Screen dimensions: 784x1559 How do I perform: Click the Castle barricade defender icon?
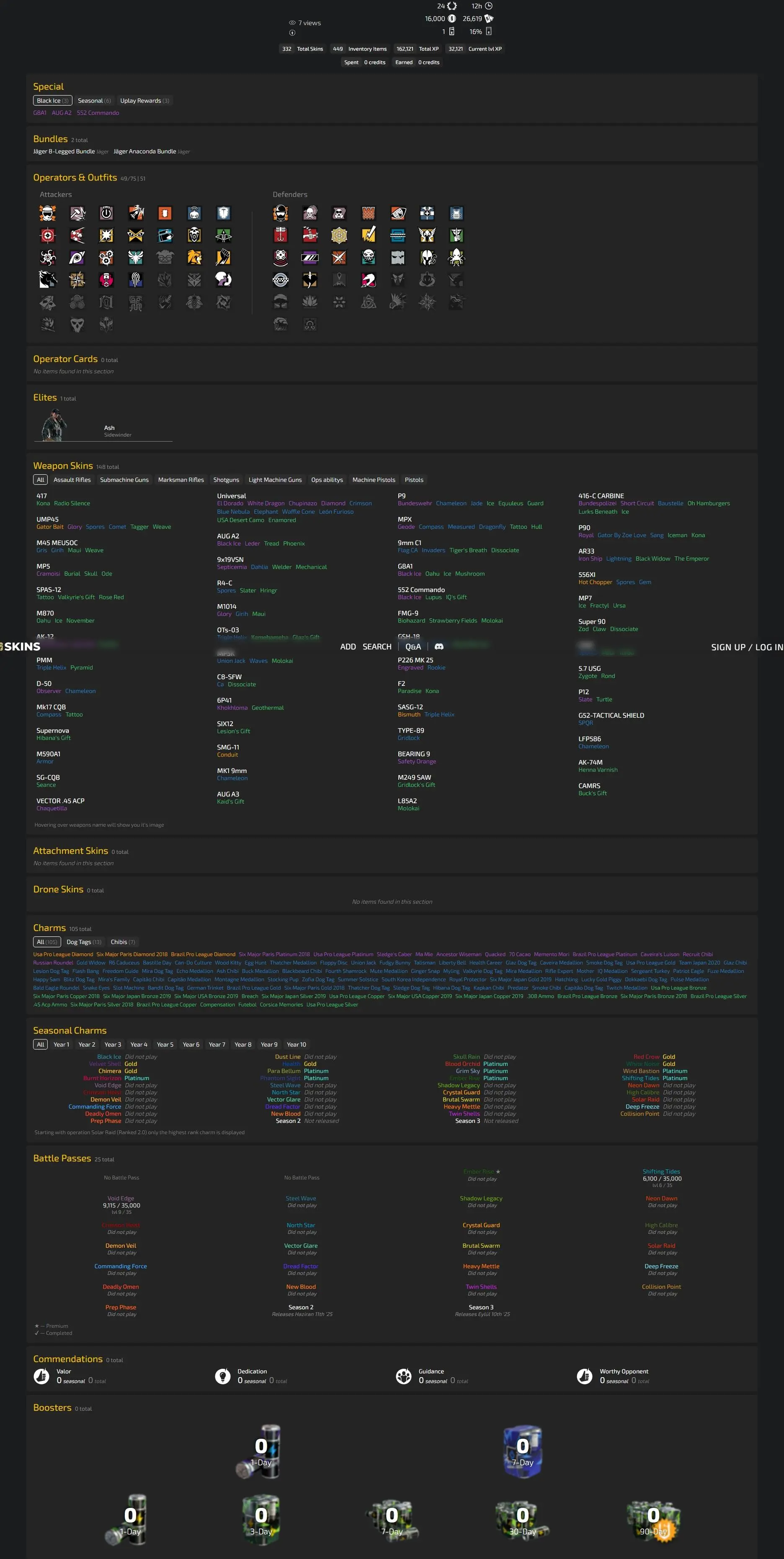pos(369,213)
